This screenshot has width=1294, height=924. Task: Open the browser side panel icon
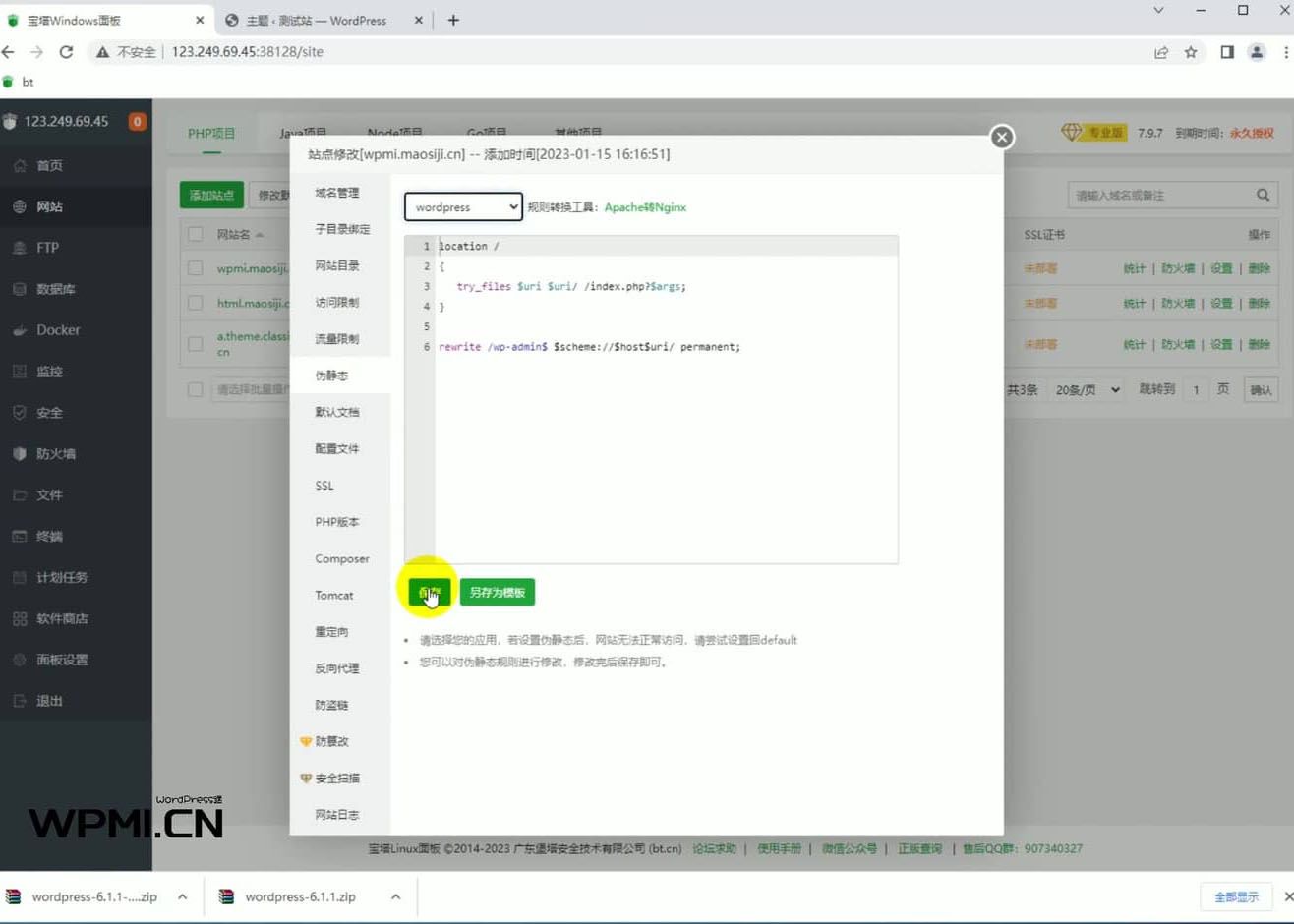point(1226,52)
